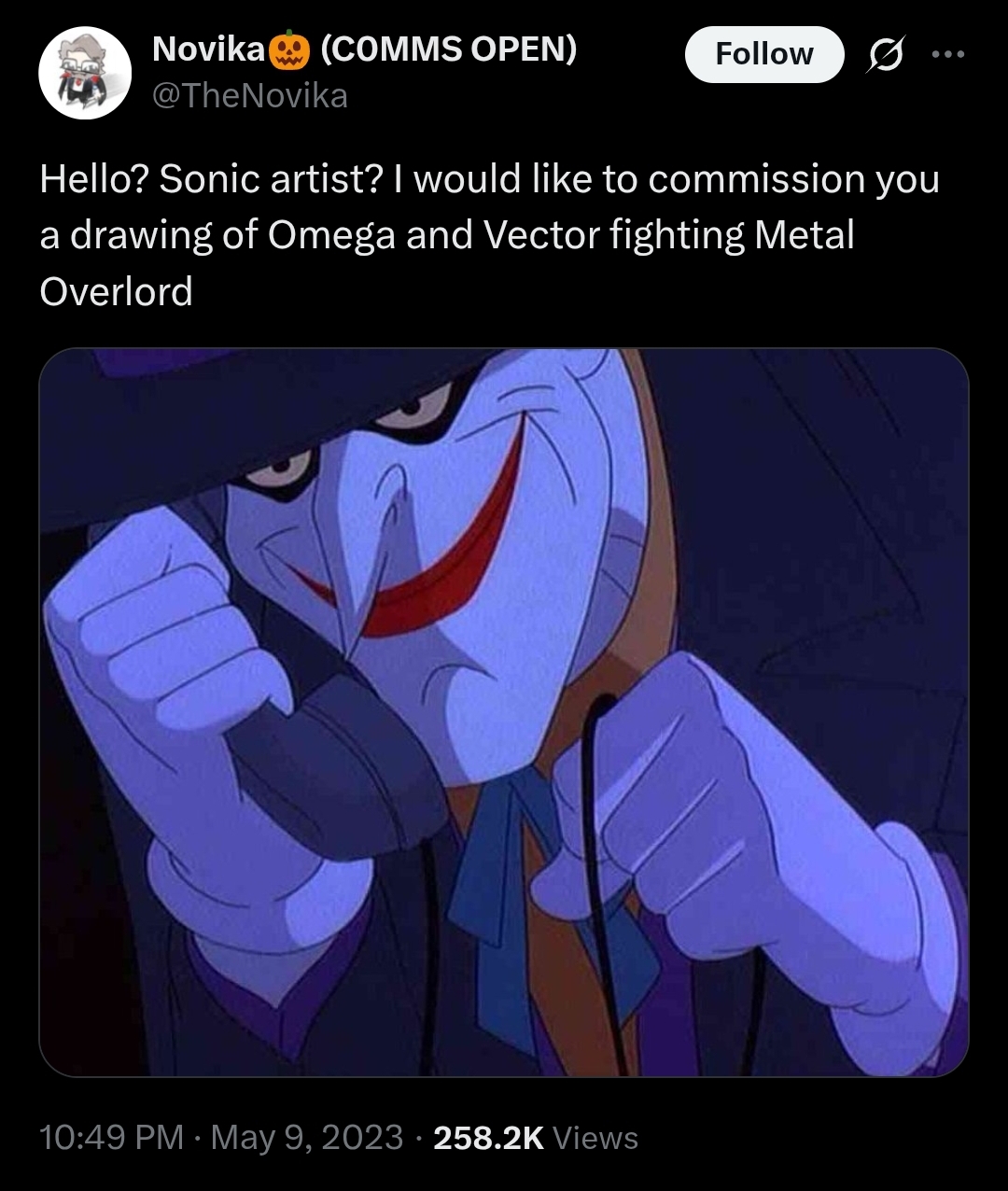Viewport: 1008px width, 1191px height.
Task: Open the three-dot more options menu
Action: tap(947, 55)
